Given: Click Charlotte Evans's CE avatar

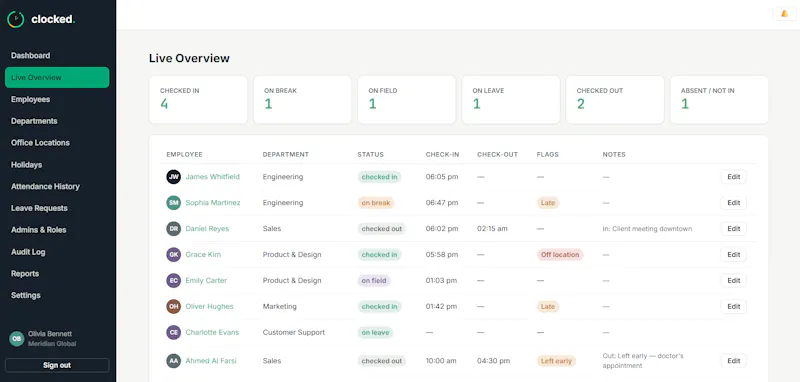Looking at the screenshot, I should pos(173,333).
